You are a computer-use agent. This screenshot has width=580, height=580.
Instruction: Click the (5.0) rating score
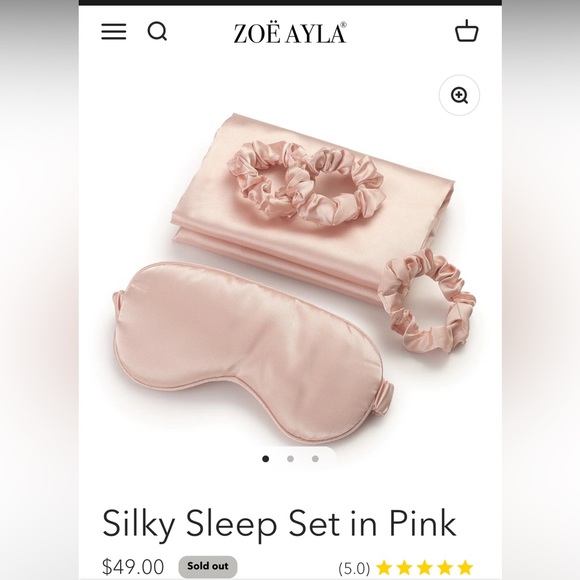pyautogui.click(x=354, y=568)
